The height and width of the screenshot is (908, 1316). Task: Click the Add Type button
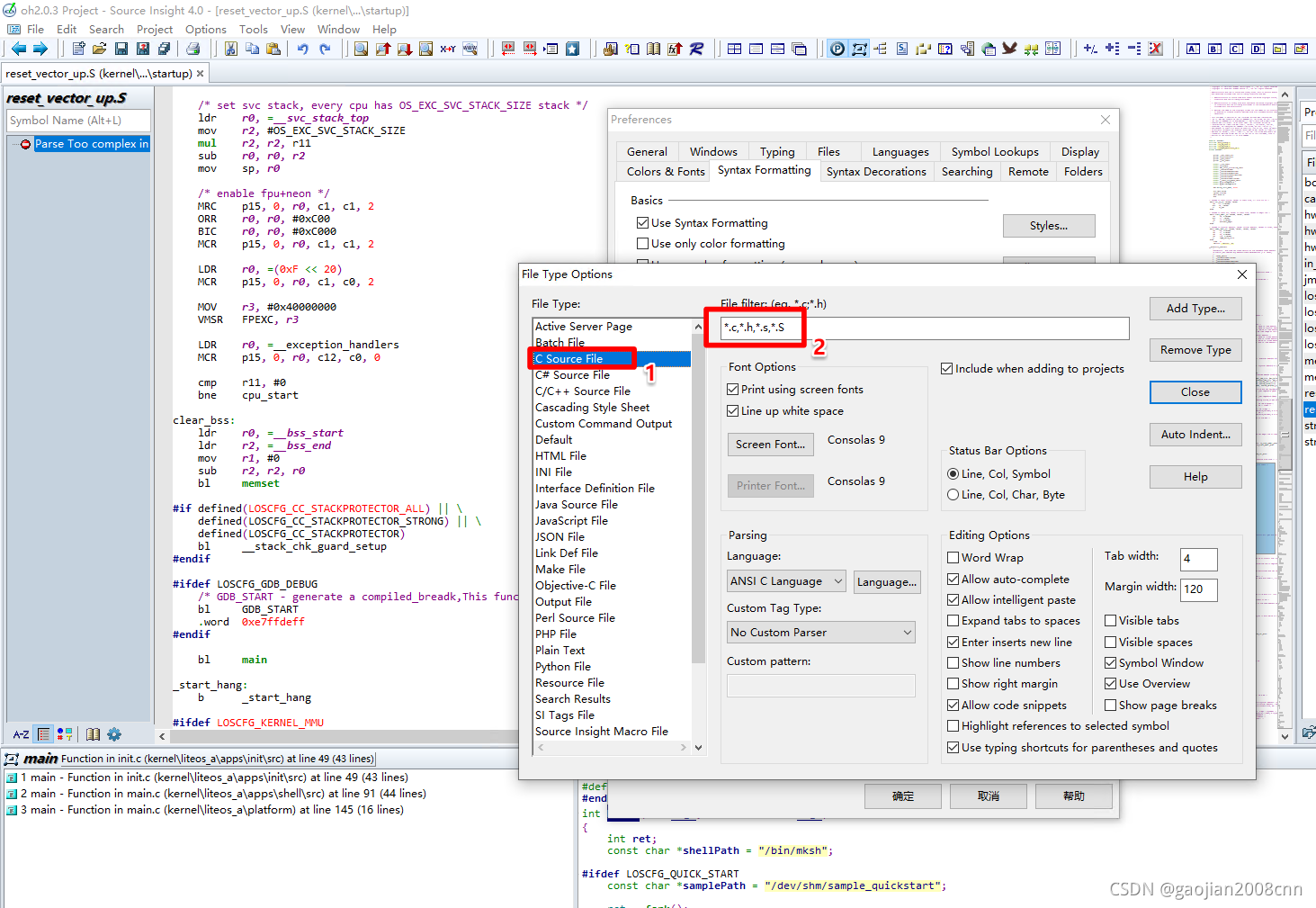[x=1195, y=308]
